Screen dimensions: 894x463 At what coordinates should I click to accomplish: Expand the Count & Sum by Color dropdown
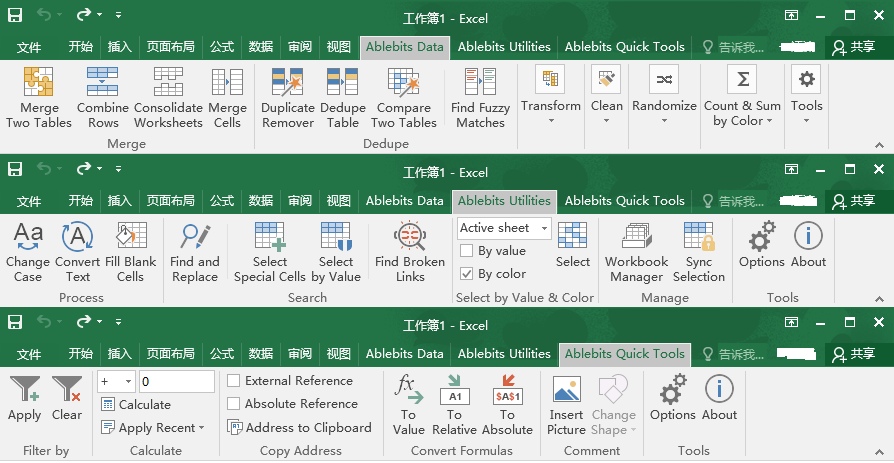tap(769, 122)
